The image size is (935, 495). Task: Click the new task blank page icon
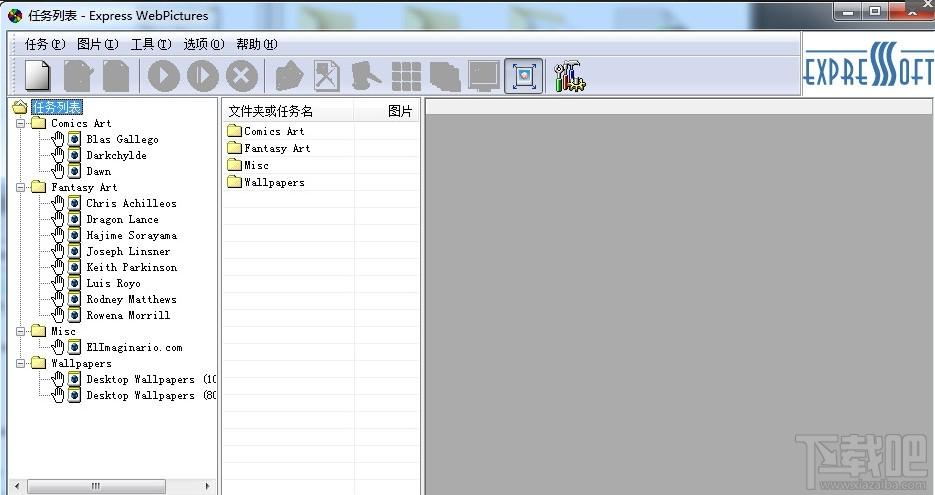(x=38, y=76)
